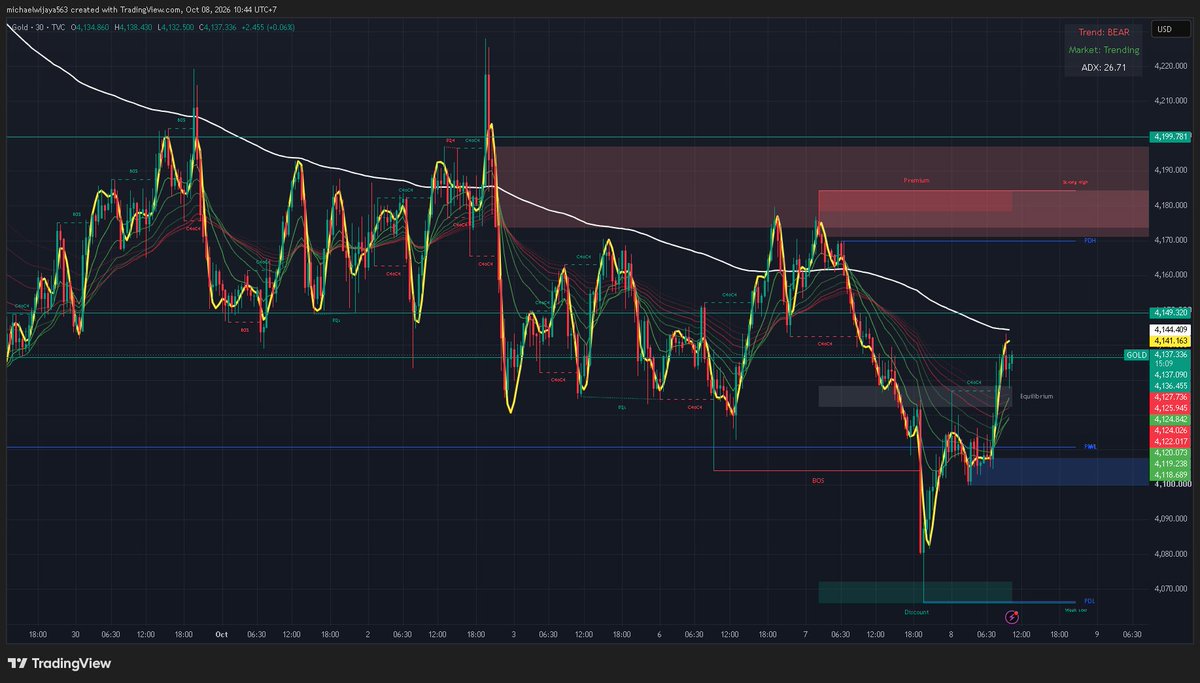The image size is (1200, 683).
Task: Click the 4,220.000 price axis tick
Action: tap(1170, 66)
